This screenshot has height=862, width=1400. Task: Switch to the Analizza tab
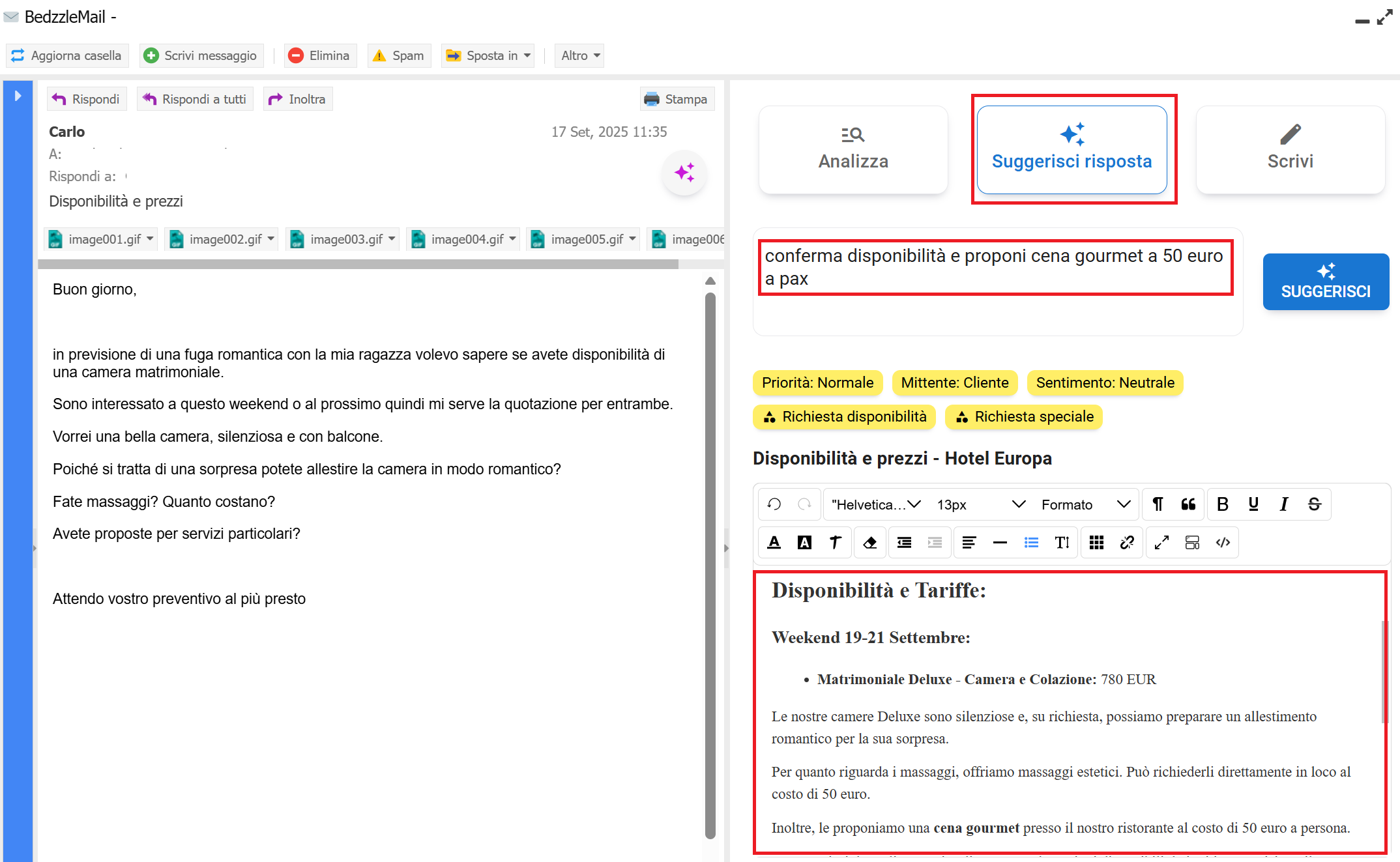click(853, 150)
